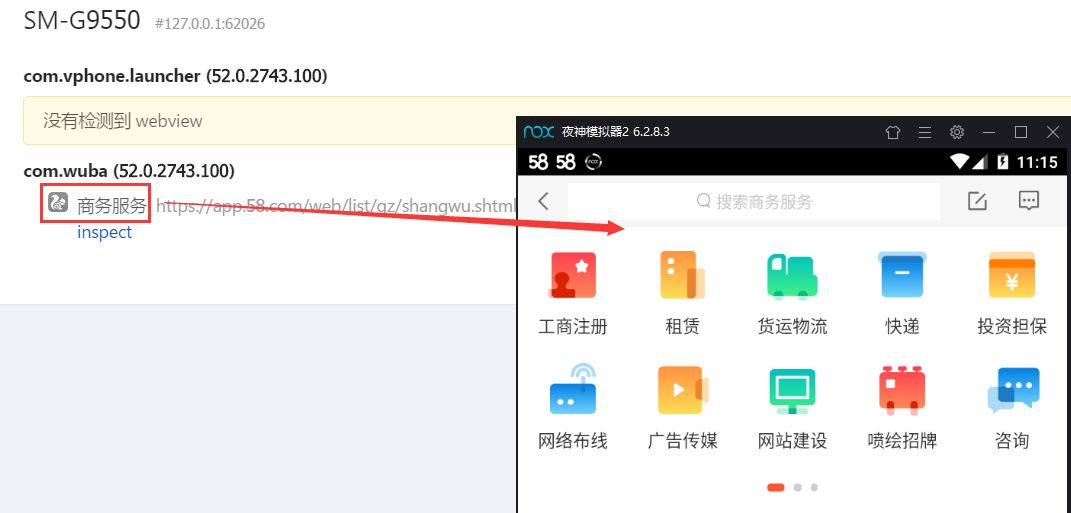Viewport: 1071px width, 513px height.
Task: Click the Nox skin shirt icon
Action: (x=893, y=132)
